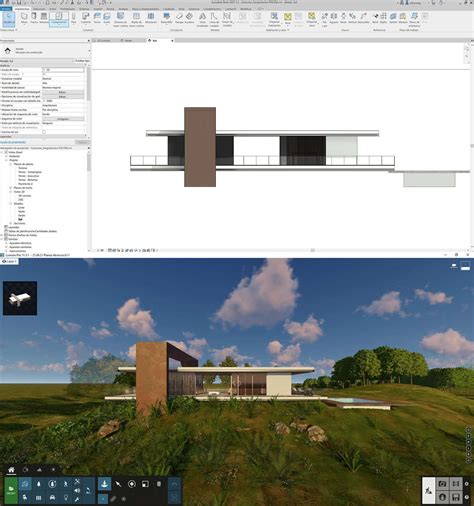
Task: Select the Componente tool
Action: tap(59, 19)
